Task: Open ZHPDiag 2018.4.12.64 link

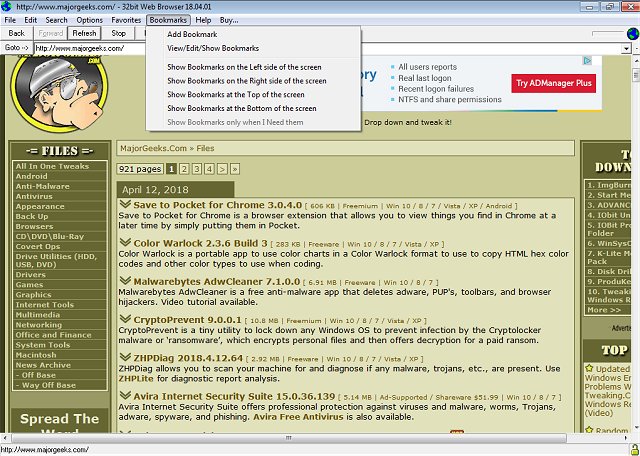Action: click(188, 358)
